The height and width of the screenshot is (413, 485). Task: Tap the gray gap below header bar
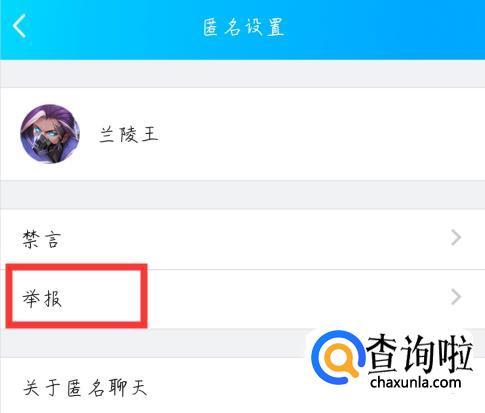click(242, 74)
